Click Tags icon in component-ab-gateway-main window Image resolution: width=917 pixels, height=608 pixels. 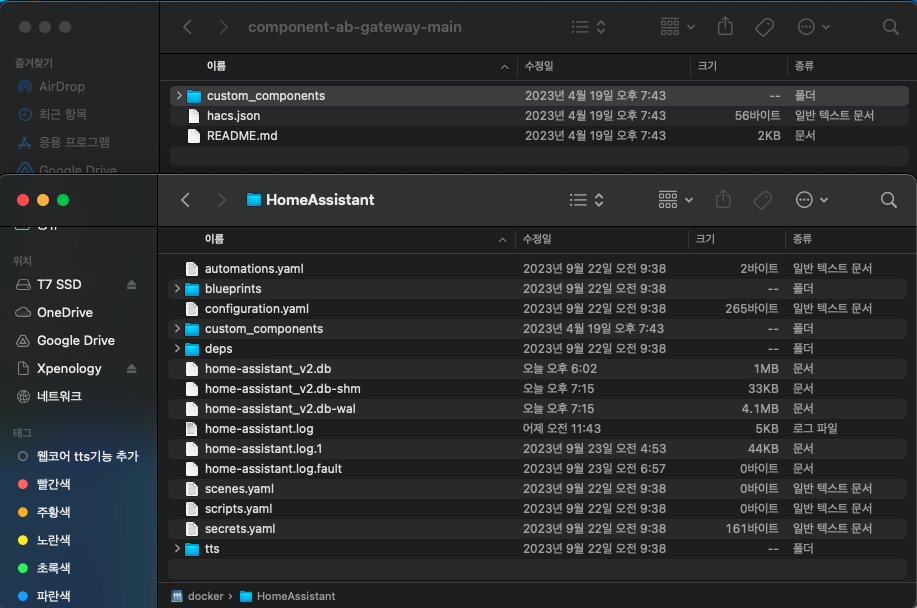click(764, 27)
